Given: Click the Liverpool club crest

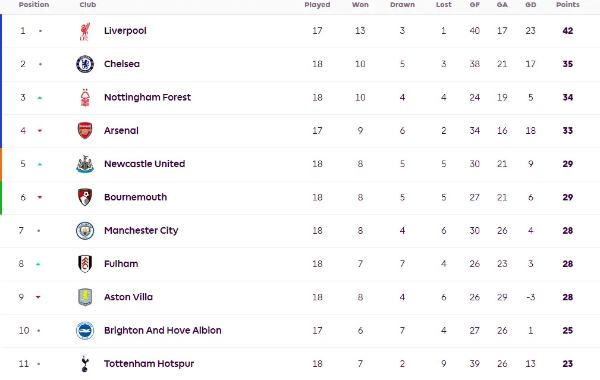Looking at the screenshot, I should pyautogui.click(x=85, y=31).
